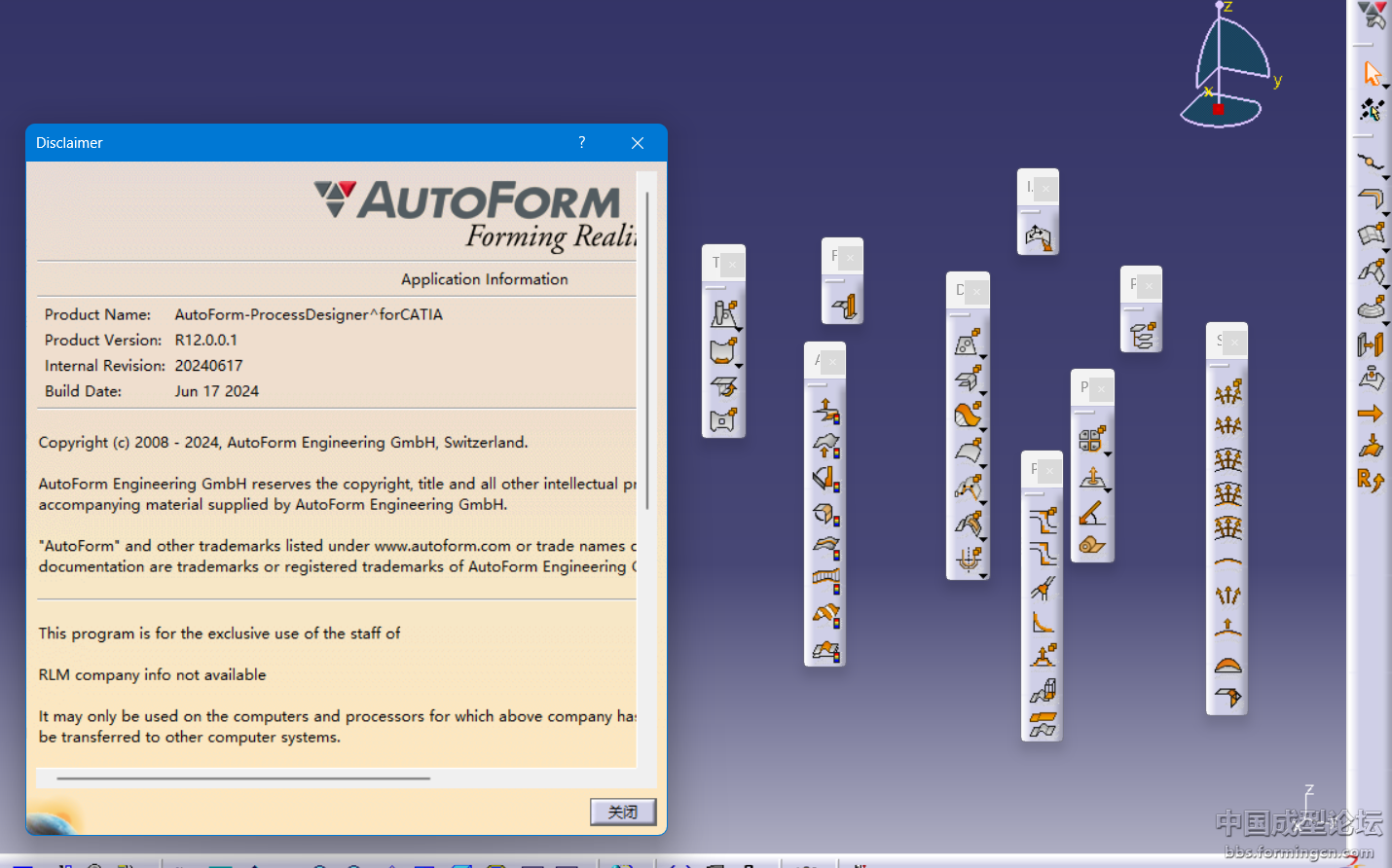This screenshot has height=868, width=1392.
Task: Expand the grey arched surface tool flyout in right toolbar
Action: coord(1372,271)
